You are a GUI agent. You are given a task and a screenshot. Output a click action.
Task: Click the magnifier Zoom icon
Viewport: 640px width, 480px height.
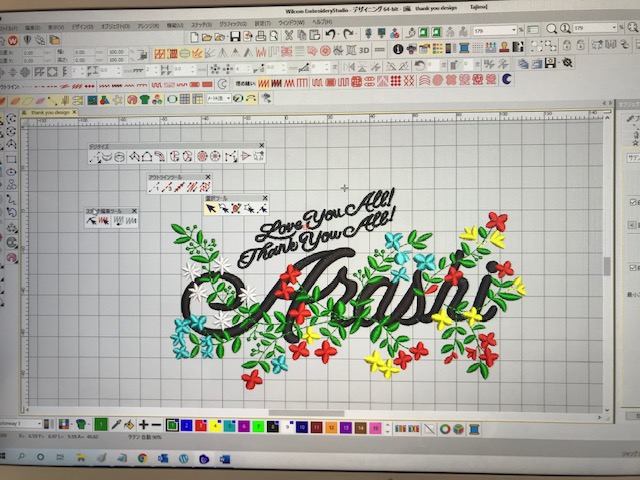point(551,29)
